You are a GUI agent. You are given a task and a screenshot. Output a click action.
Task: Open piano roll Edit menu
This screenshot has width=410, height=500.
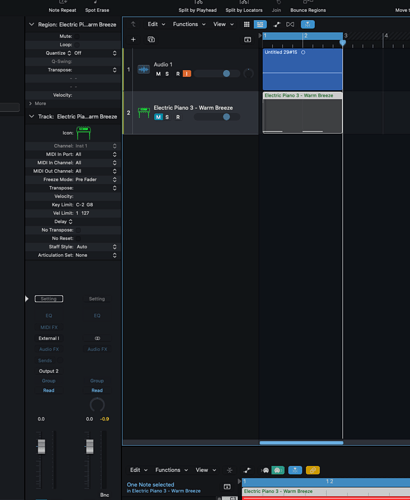138,470
